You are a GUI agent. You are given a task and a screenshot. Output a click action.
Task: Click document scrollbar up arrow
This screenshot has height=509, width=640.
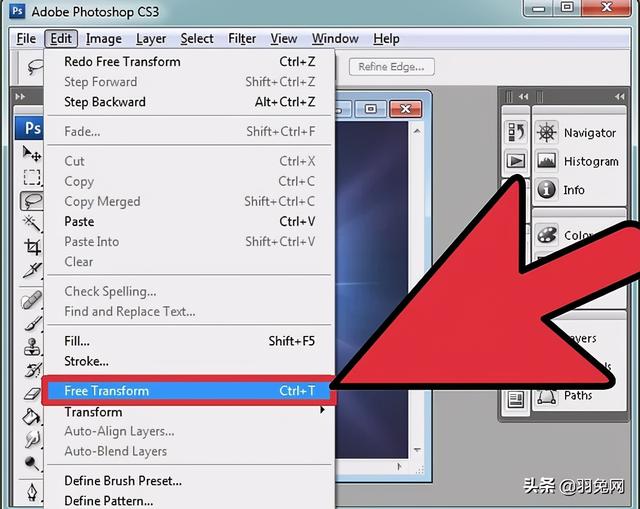click(x=417, y=131)
